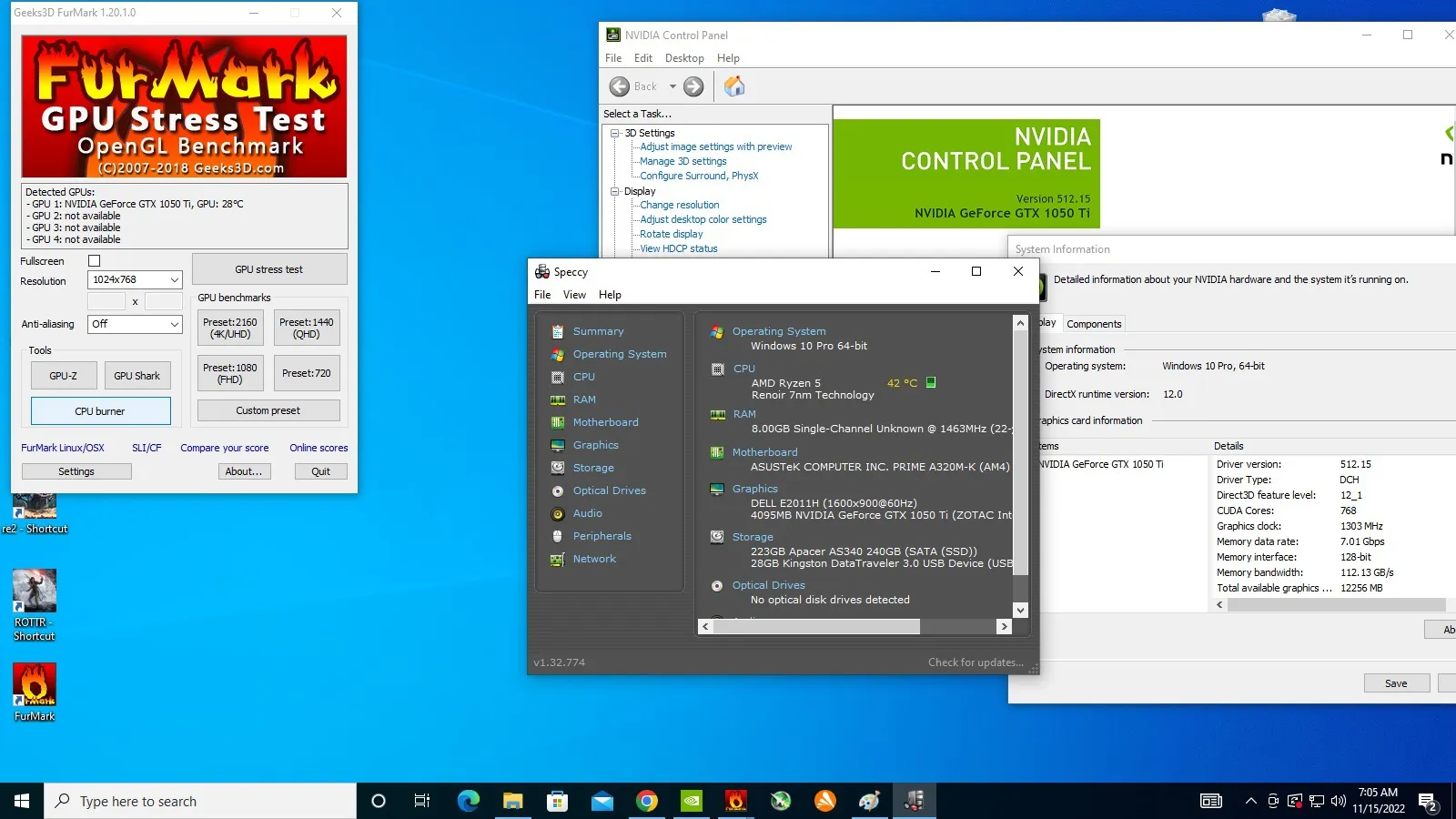
Task: Run the Preset:1080 (FHD) benchmark
Action: (230, 373)
